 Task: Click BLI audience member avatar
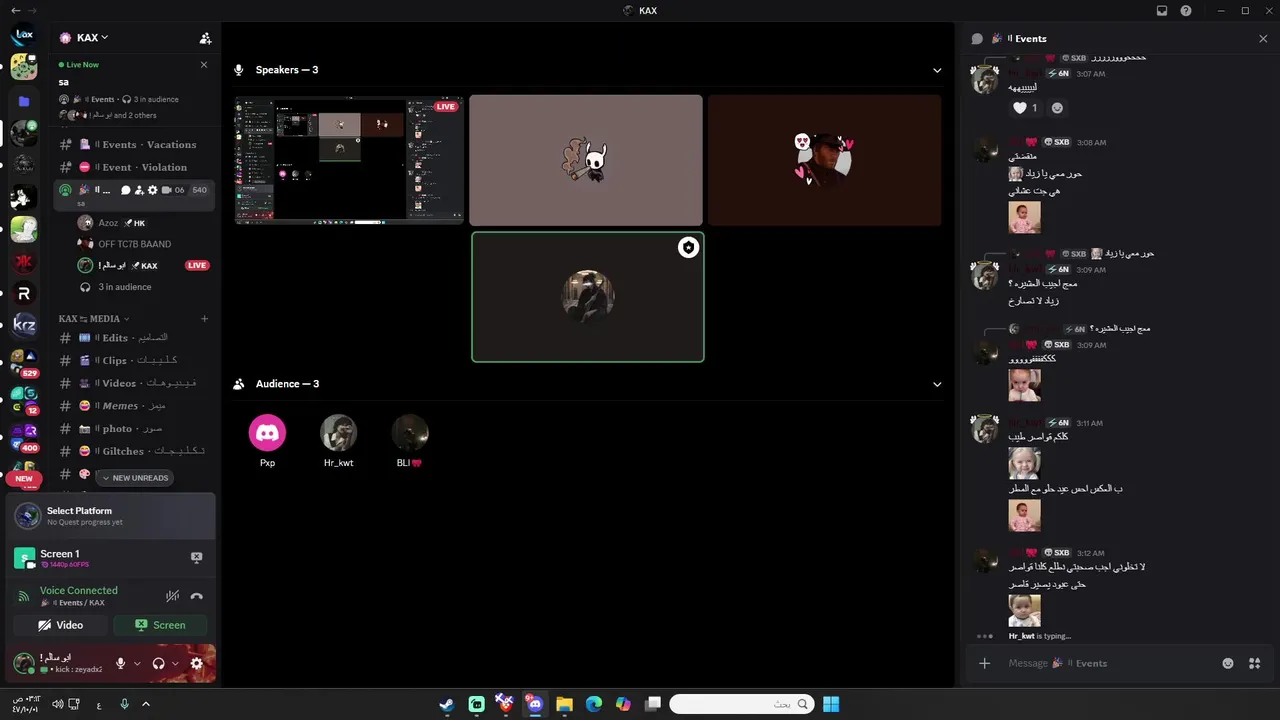410,433
